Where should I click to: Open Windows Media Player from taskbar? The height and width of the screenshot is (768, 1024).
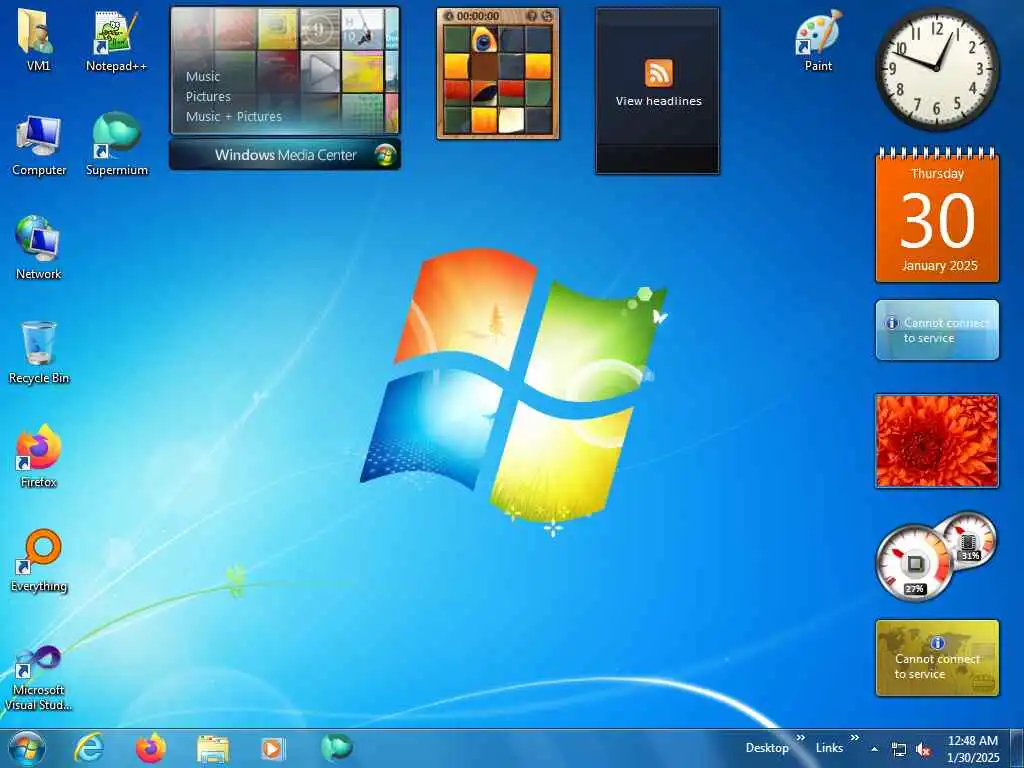click(272, 749)
